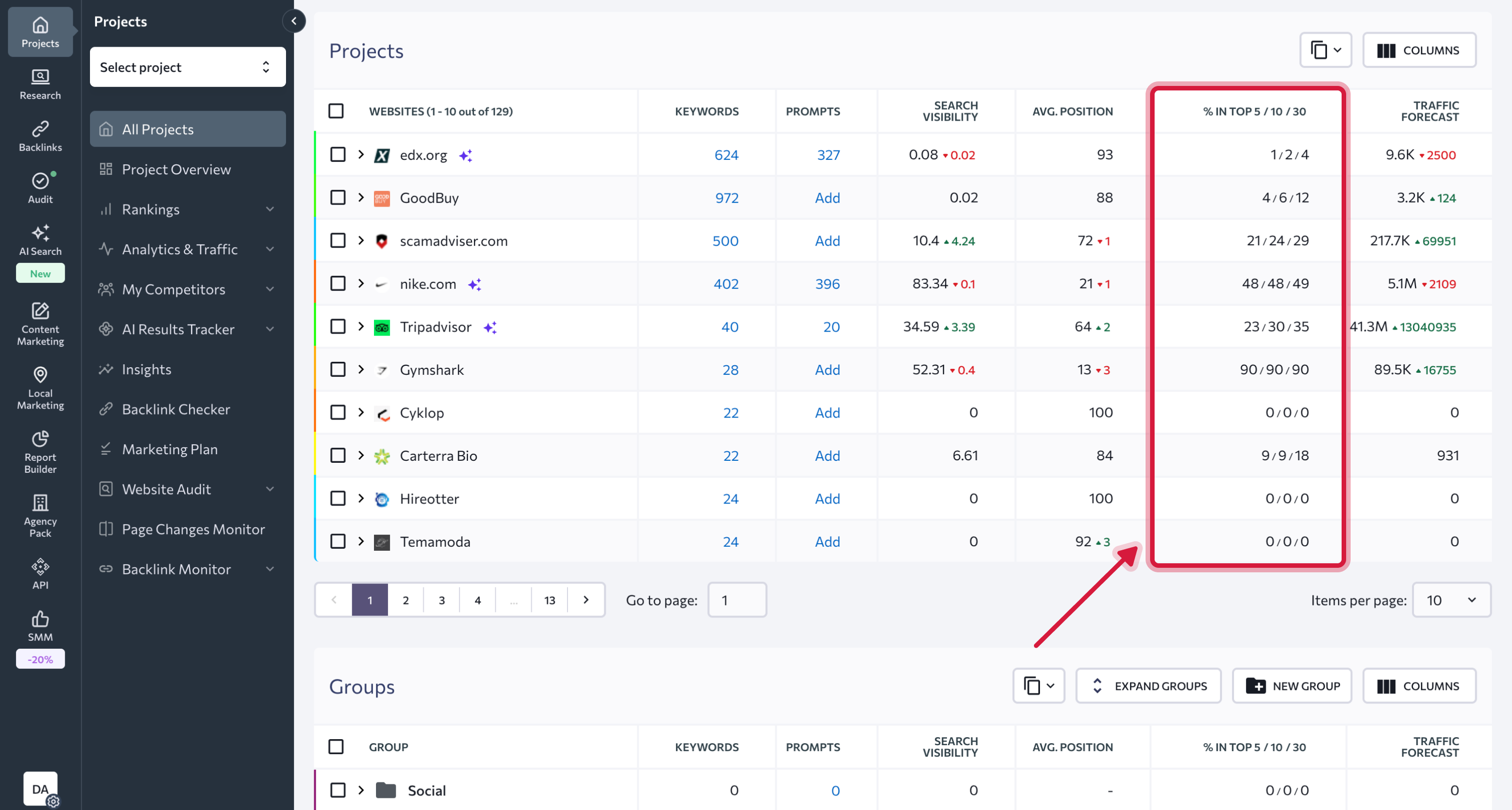Open the SMM section icon
Viewport: 1512px width, 810px height.
40,625
